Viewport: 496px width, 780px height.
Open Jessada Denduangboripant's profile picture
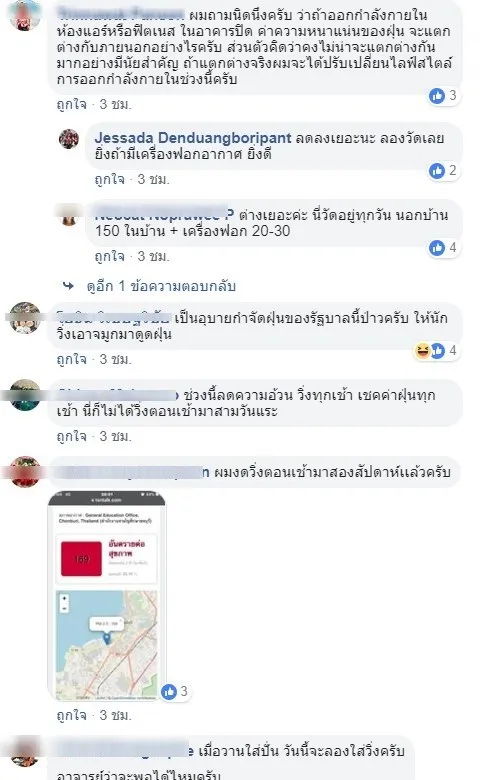pyautogui.click(x=69, y=139)
